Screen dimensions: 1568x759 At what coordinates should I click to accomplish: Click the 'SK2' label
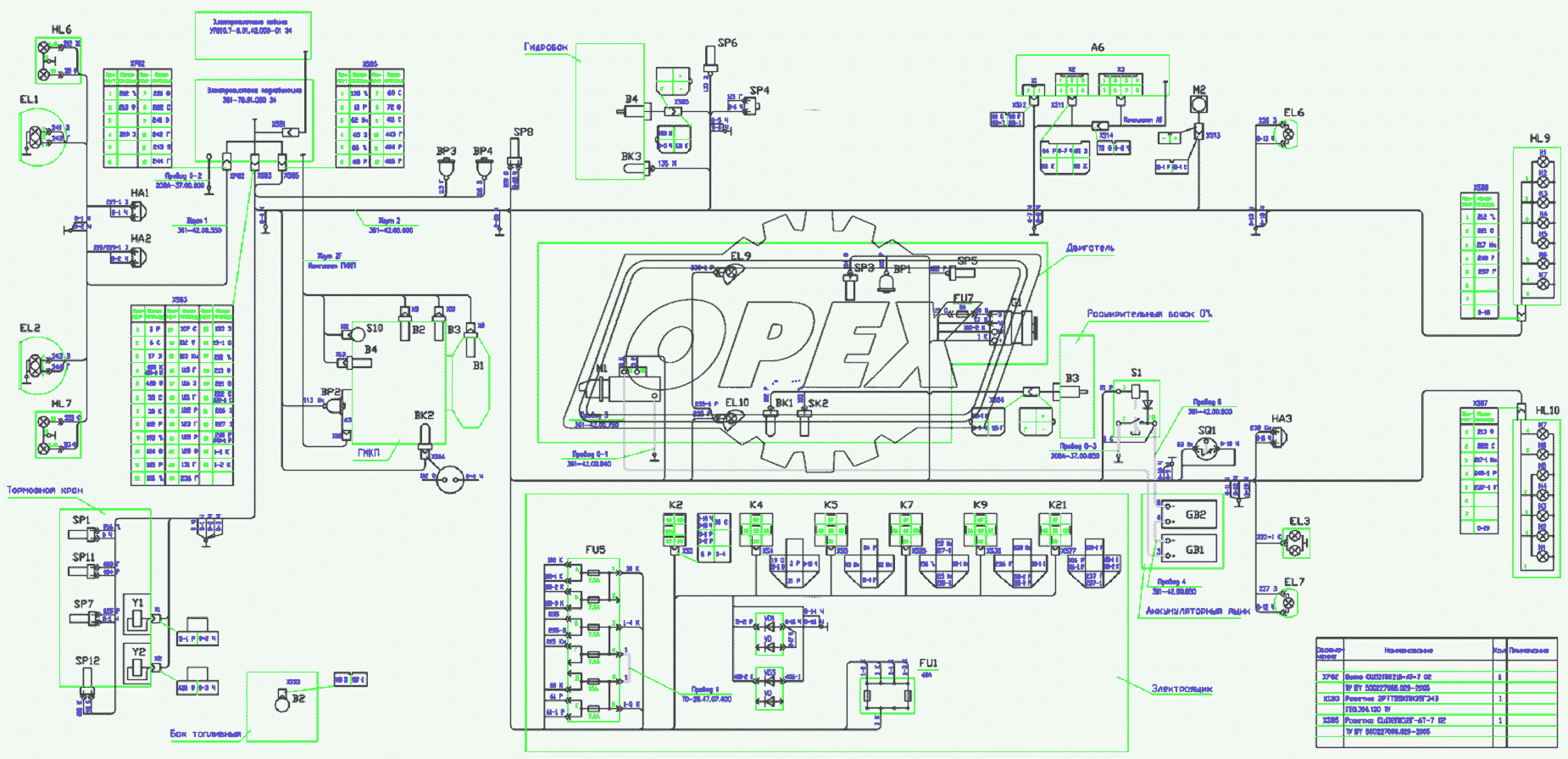(x=818, y=404)
